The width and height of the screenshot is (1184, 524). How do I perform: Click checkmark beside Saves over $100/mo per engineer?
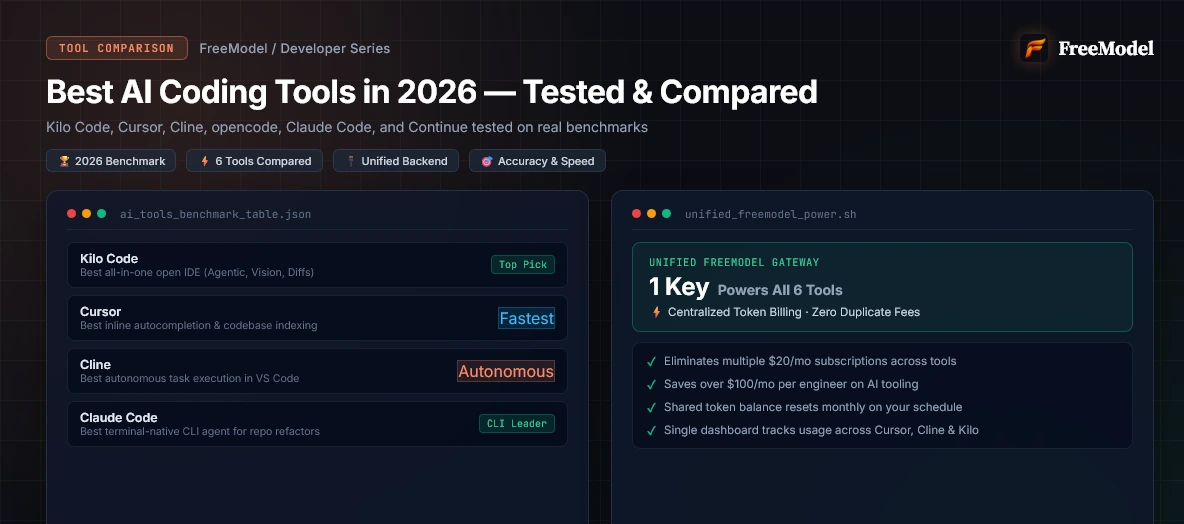(651, 384)
